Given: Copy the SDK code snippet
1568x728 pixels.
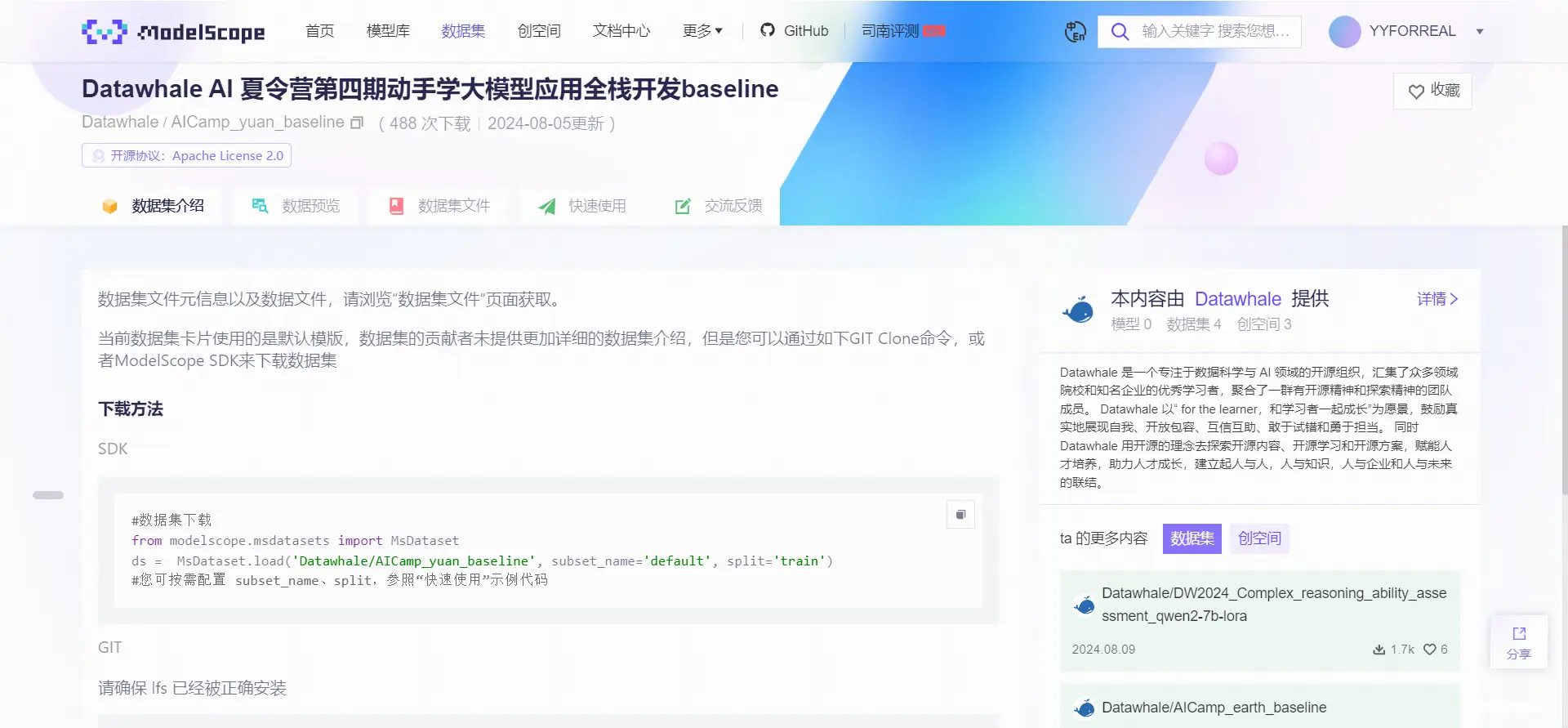Looking at the screenshot, I should coord(960,515).
